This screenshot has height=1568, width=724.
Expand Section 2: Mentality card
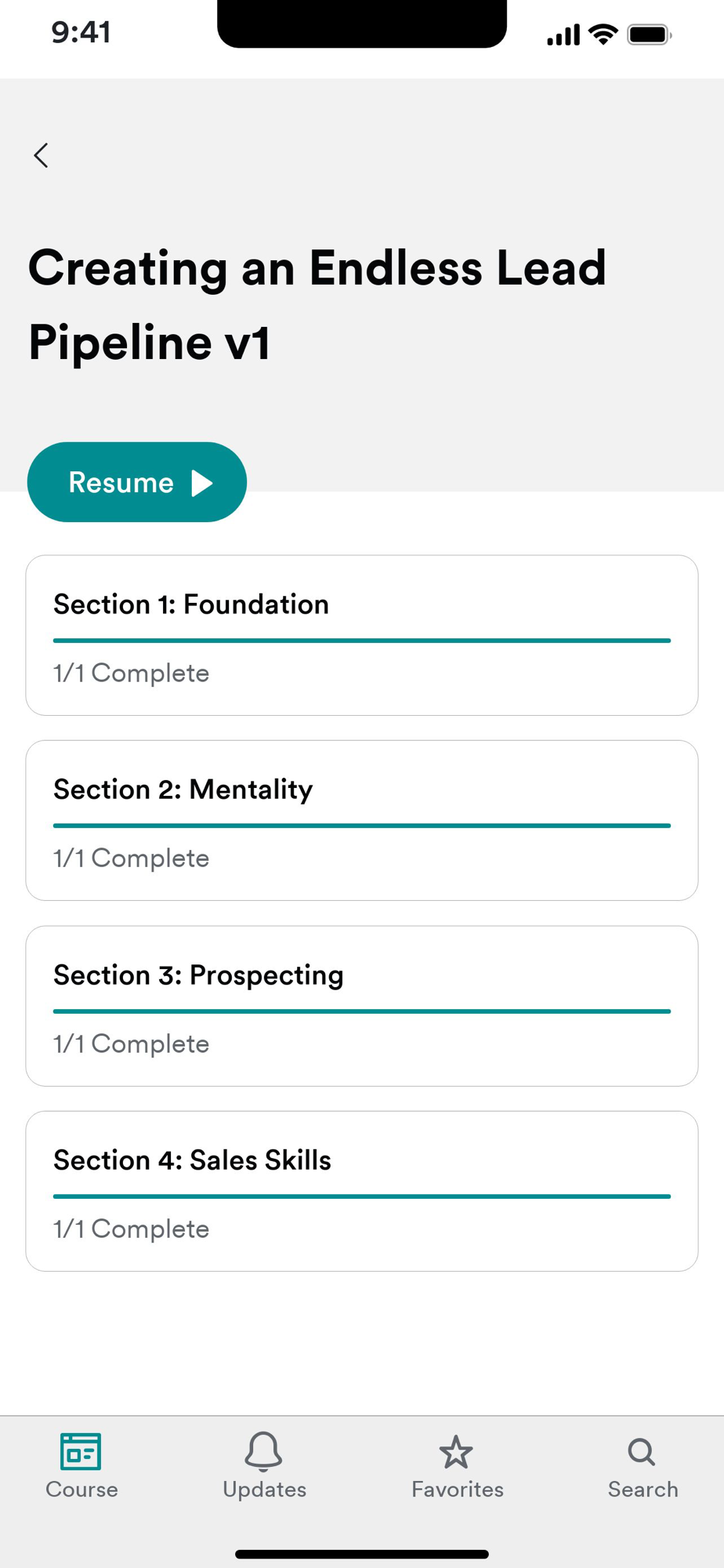361,820
